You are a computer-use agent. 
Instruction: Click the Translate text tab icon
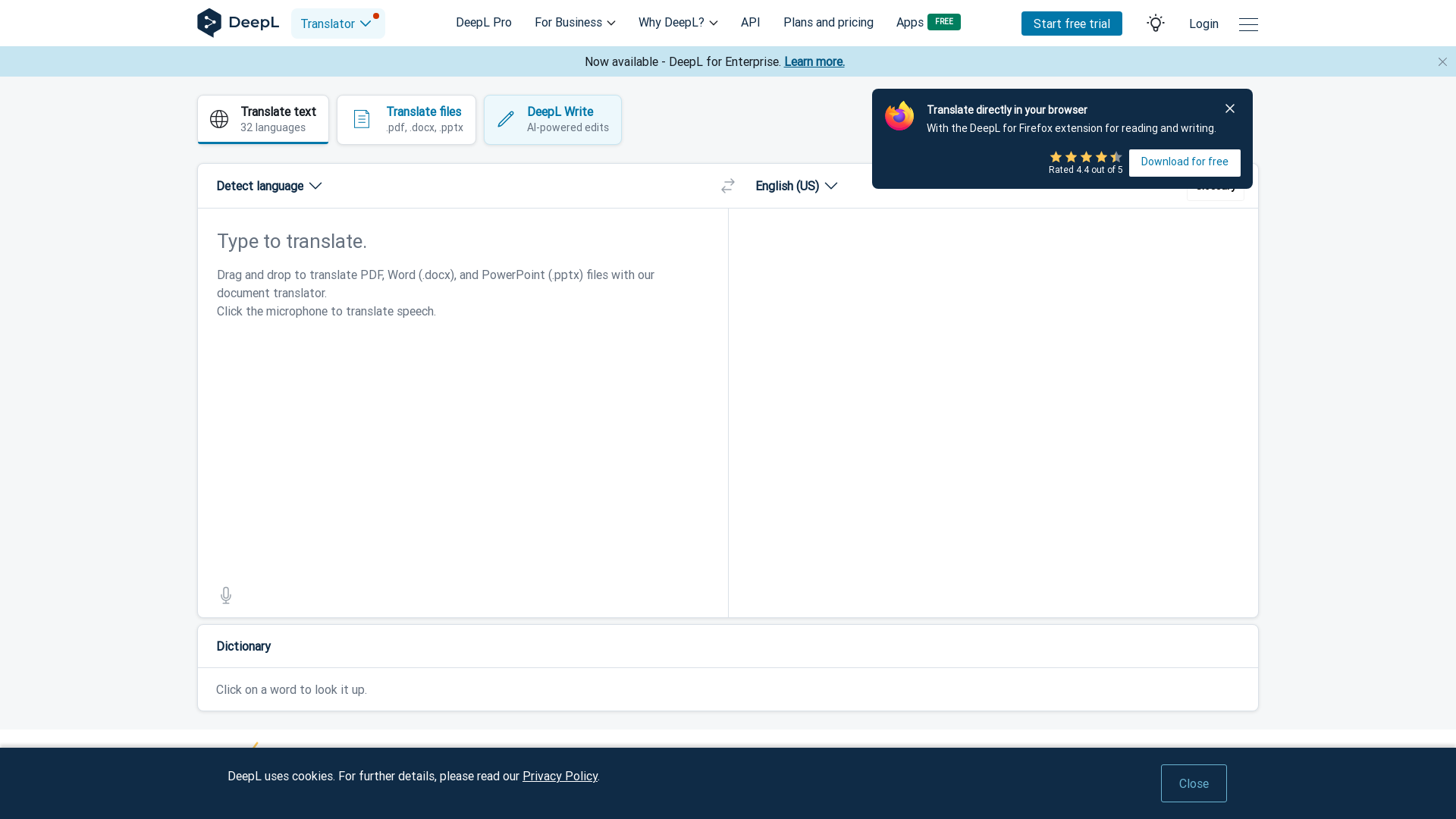click(x=218, y=119)
